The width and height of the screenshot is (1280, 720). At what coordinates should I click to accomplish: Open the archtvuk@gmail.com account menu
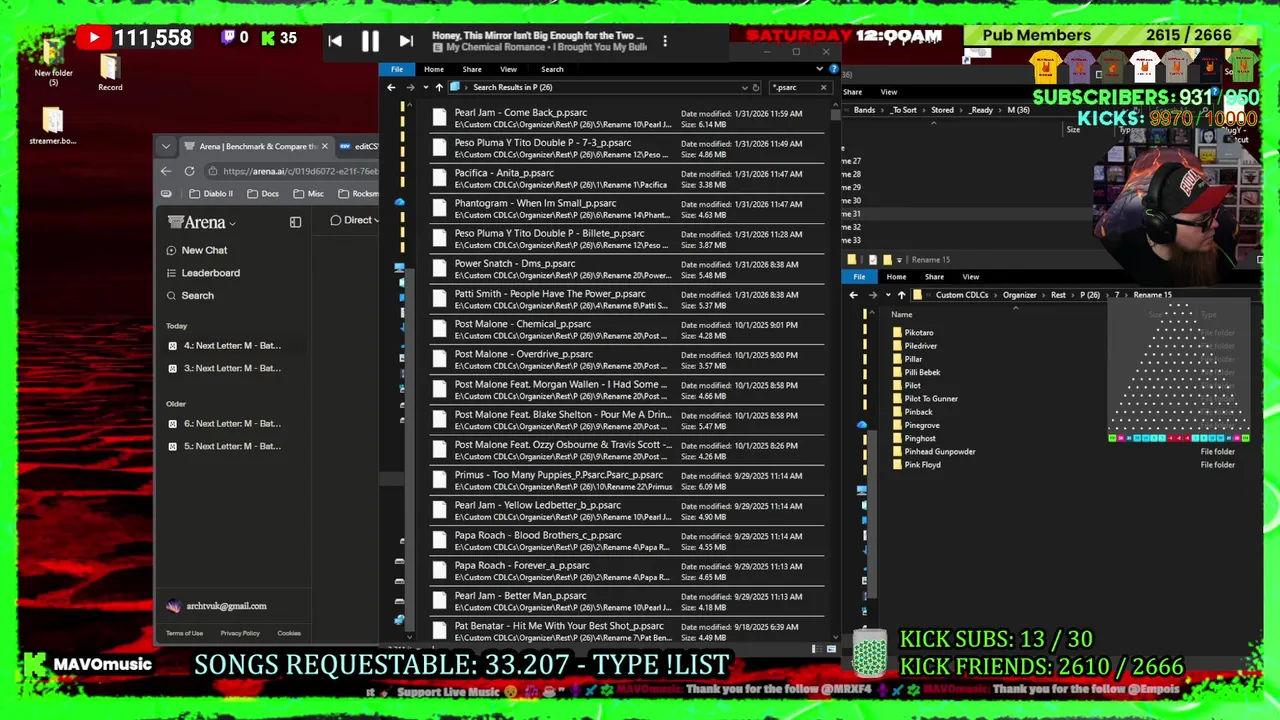pyautogui.click(x=217, y=606)
